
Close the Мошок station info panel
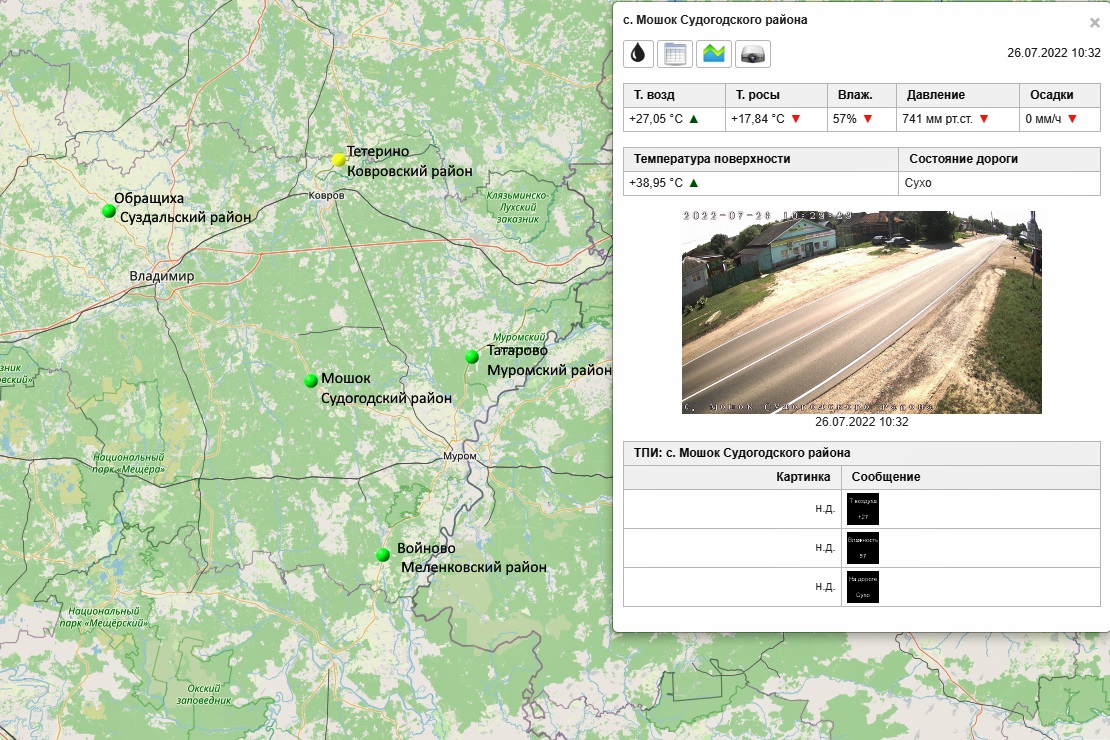1094,22
